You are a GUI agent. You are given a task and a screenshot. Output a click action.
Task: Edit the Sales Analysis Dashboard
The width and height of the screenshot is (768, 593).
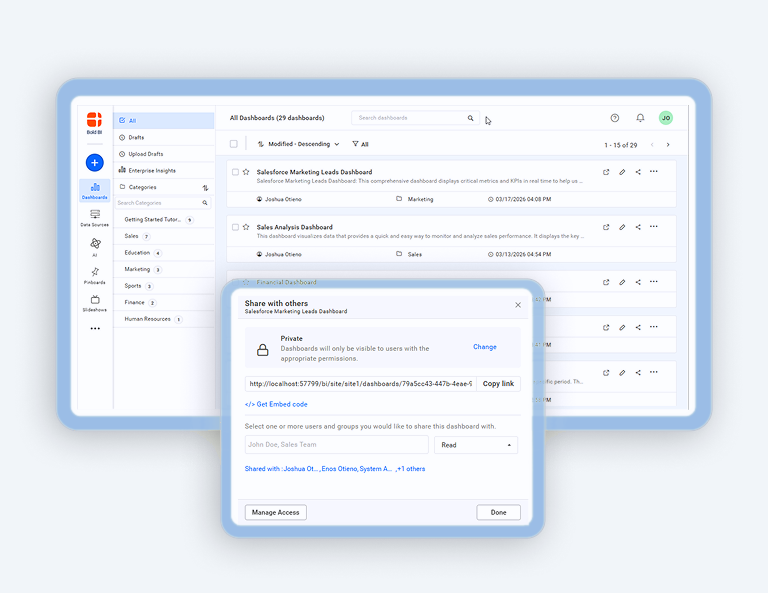pos(622,227)
